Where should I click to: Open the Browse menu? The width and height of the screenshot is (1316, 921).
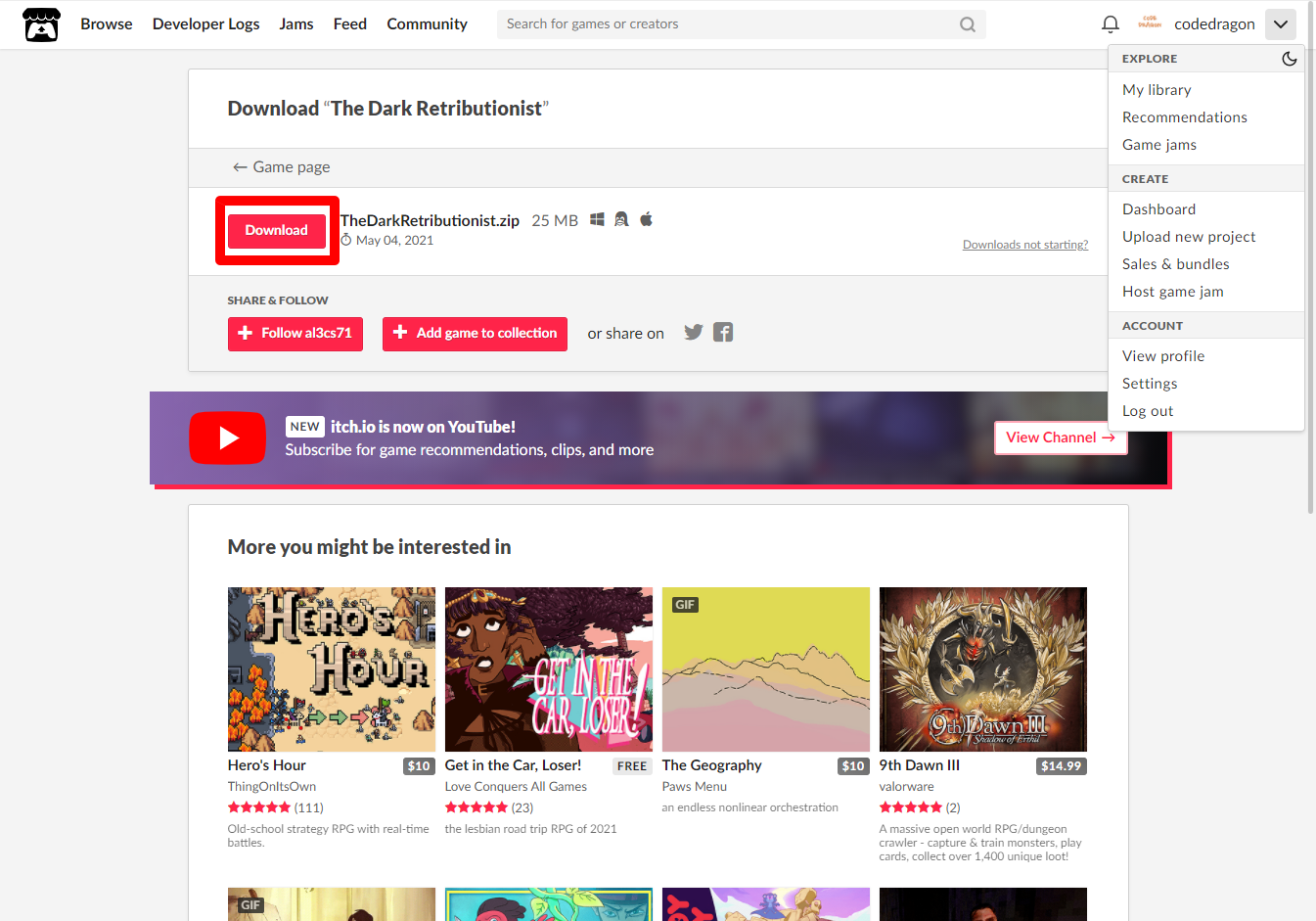107,24
